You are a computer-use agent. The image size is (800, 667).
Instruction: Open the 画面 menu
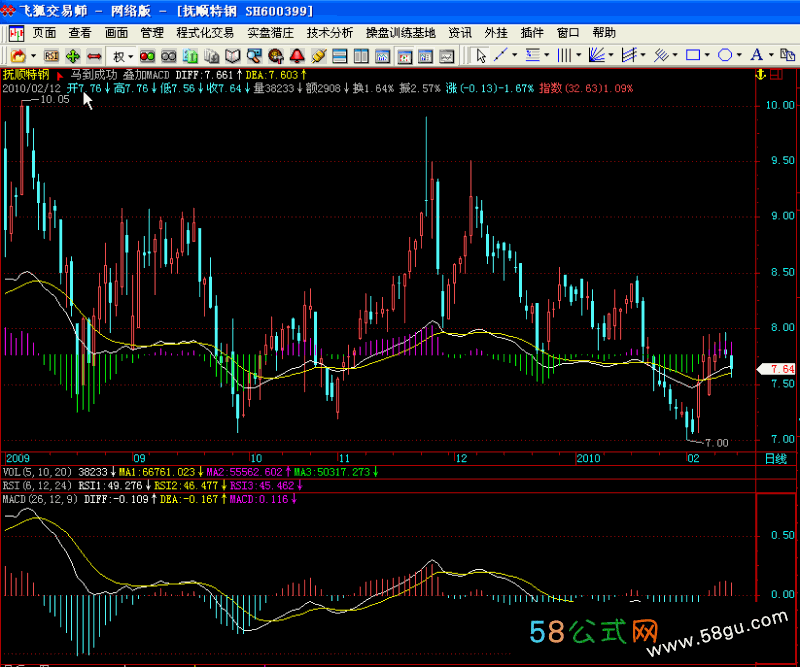click(x=116, y=33)
